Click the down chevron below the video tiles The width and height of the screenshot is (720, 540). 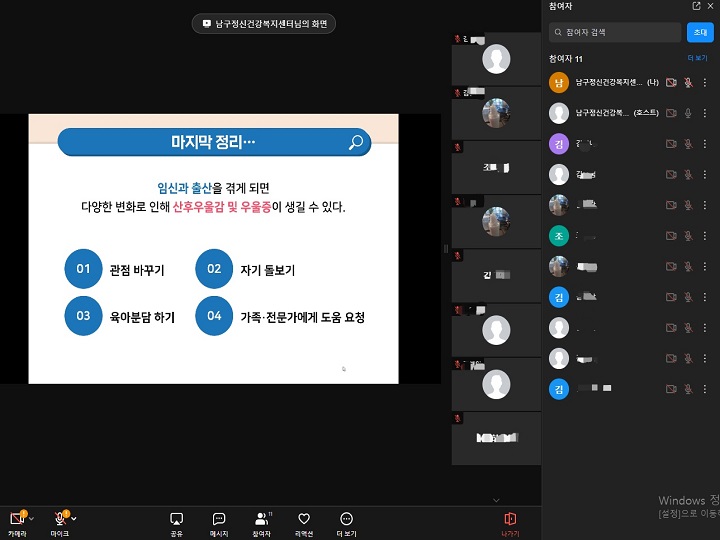pyautogui.click(x=496, y=500)
